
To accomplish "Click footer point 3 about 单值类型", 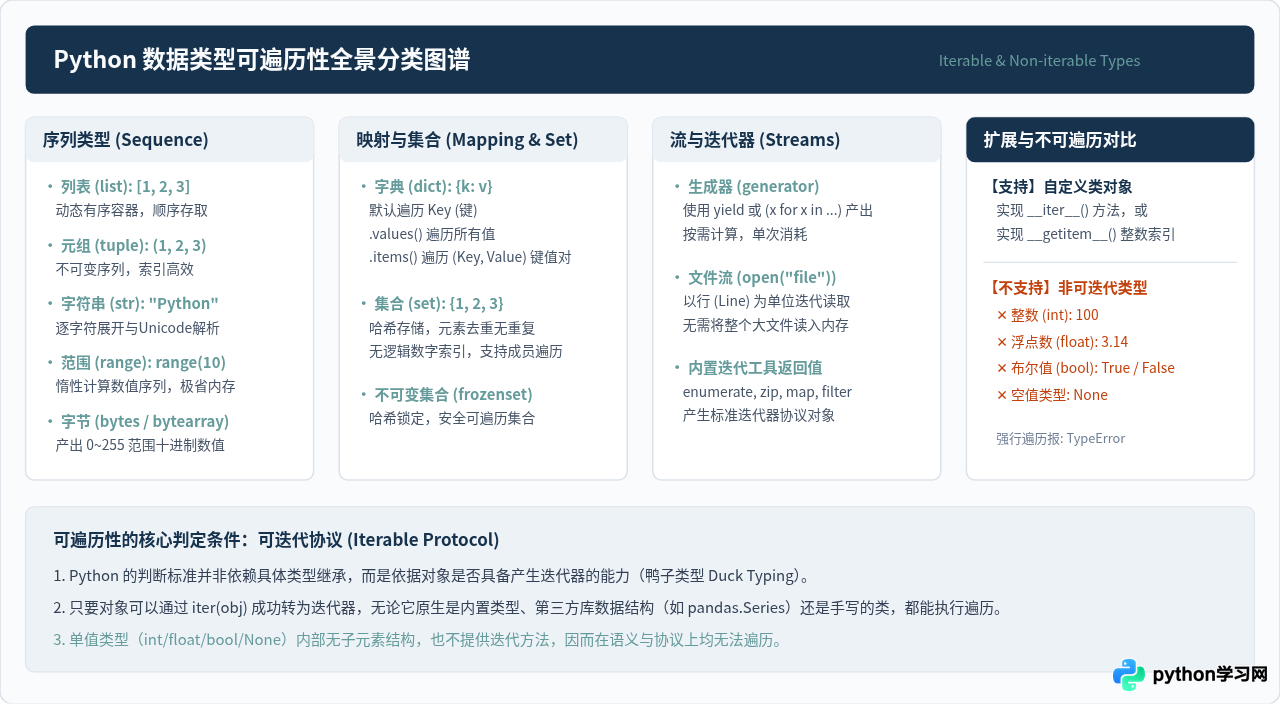I will (418, 640).
